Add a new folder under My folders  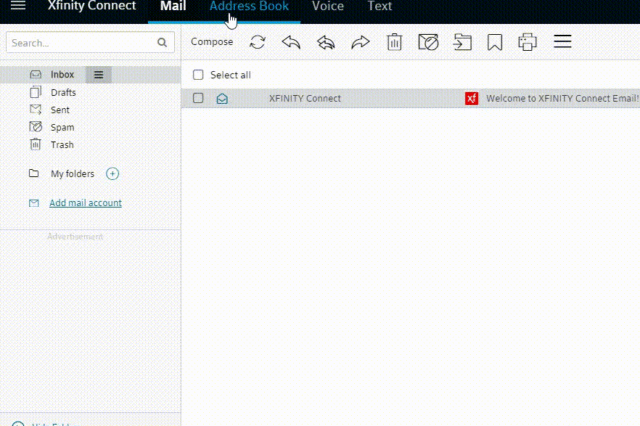click(x=112, y=174)
